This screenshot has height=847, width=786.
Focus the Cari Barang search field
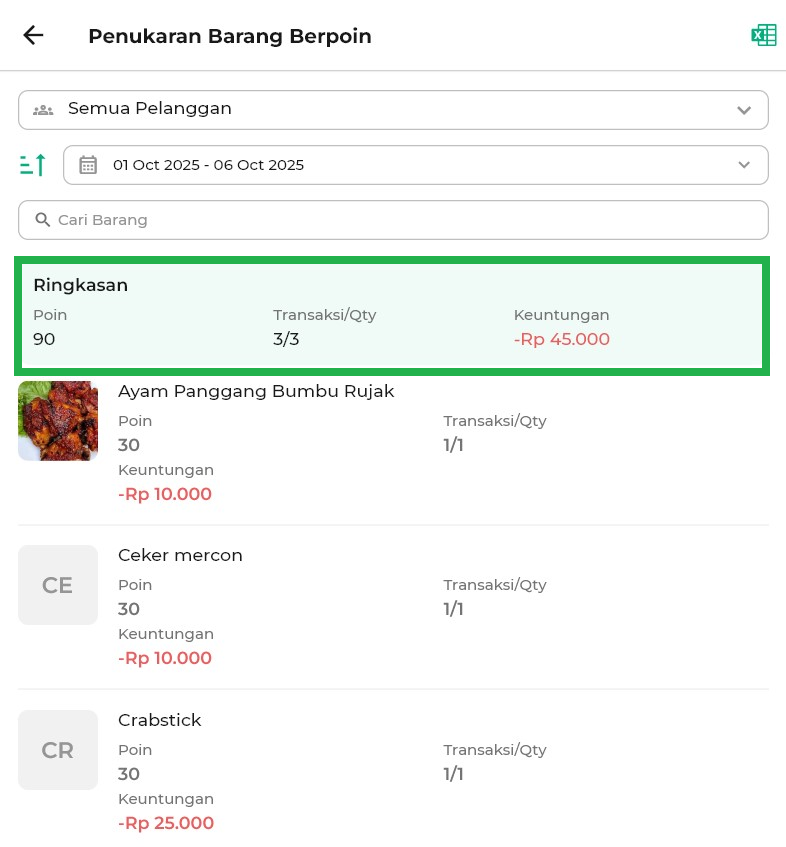point(400,220)
